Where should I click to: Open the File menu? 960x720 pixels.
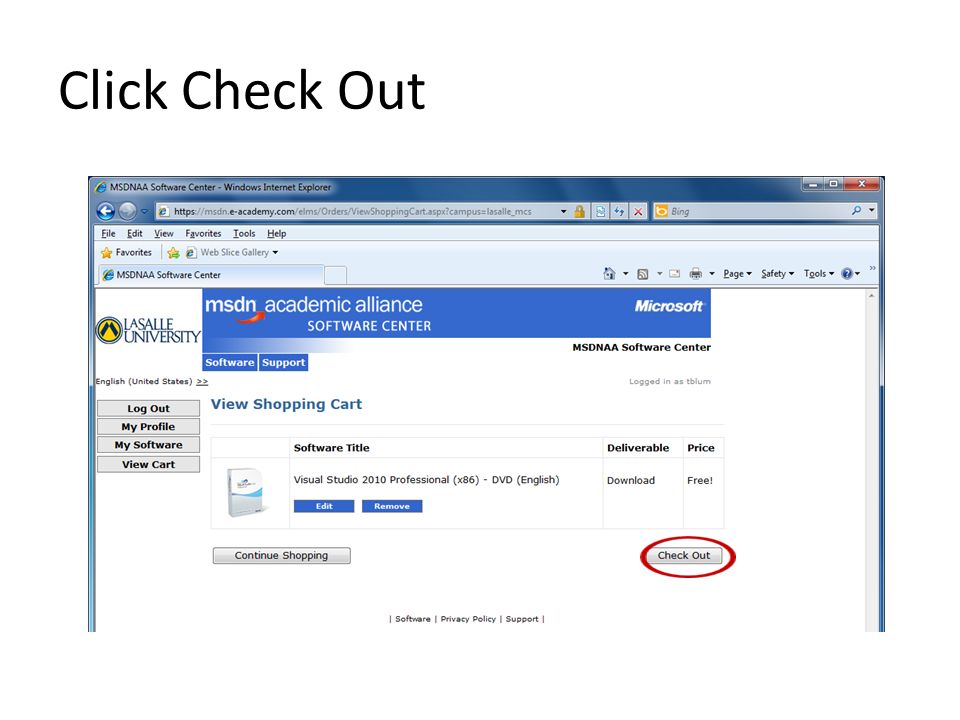[x=108, y=233]
